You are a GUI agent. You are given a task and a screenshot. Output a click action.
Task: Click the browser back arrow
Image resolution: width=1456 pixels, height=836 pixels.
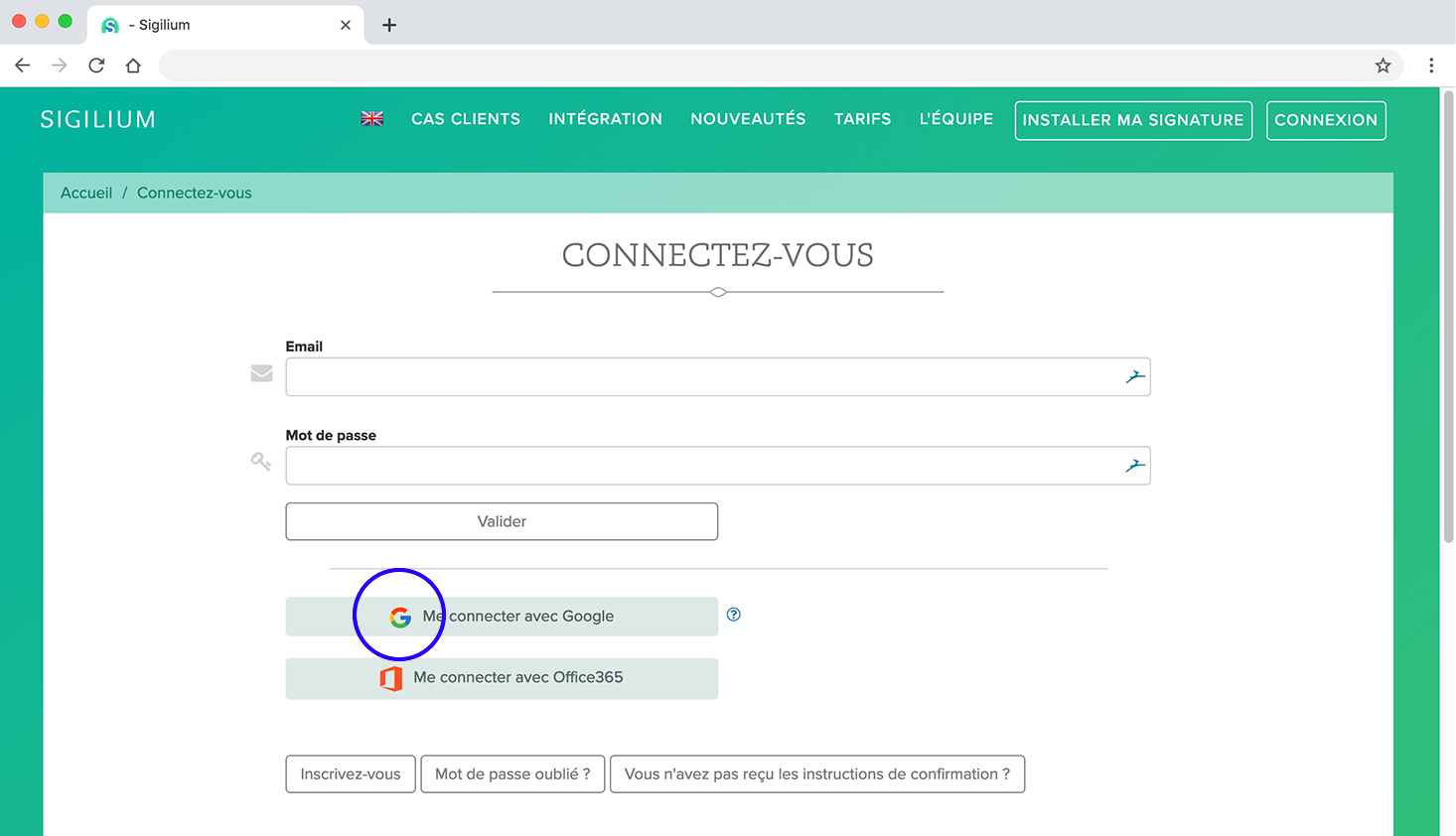click(x=23, y=66)
